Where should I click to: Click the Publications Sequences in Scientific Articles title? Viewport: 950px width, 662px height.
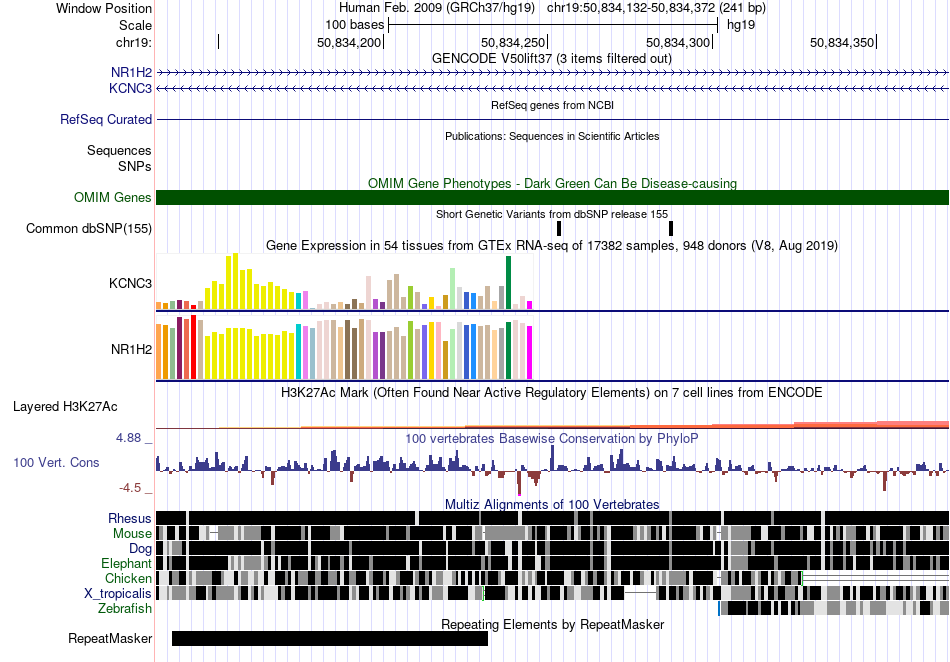point(552,137)
